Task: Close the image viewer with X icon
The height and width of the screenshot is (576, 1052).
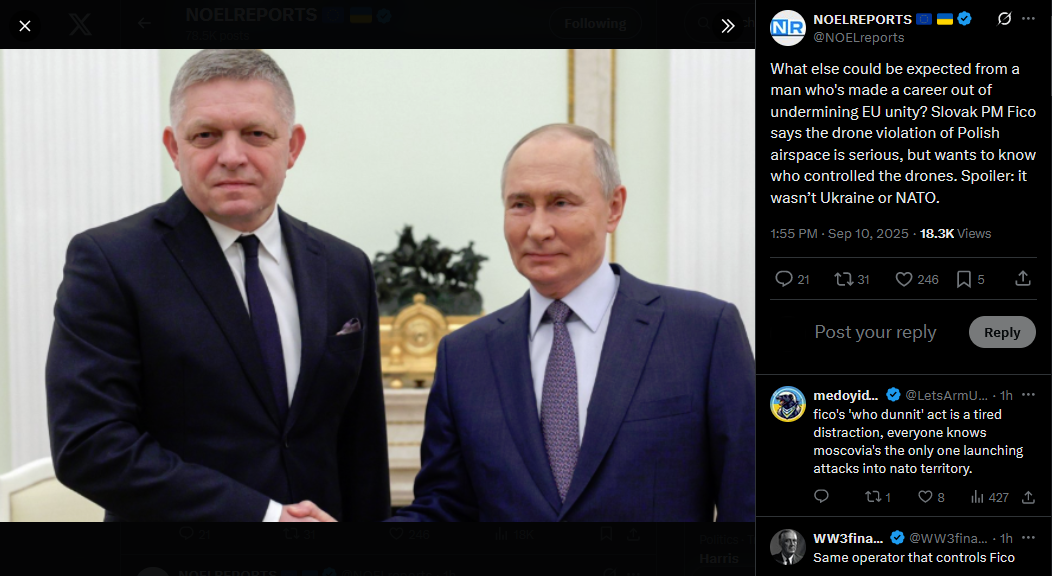Action: pos(25,26)
